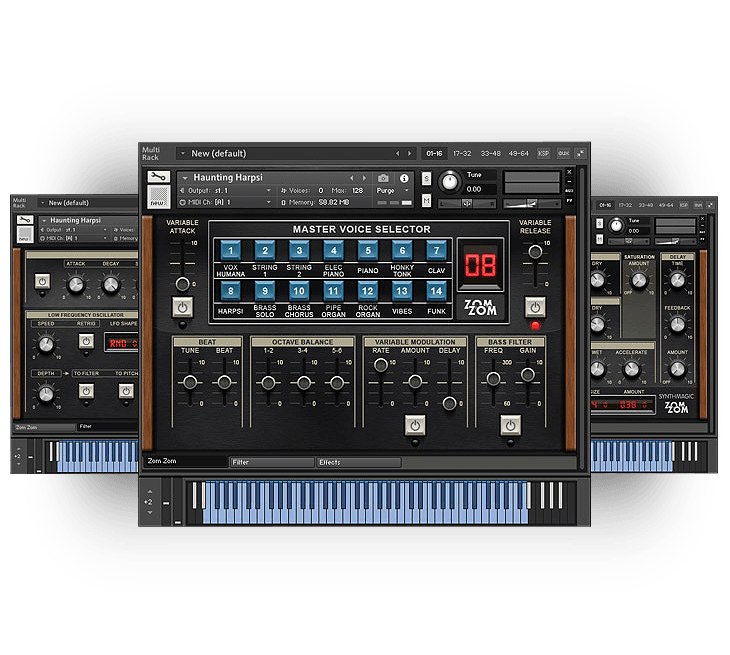Open the Filter page tab
The height and width of the screenshot is (655, 730).
pos(272,462)
